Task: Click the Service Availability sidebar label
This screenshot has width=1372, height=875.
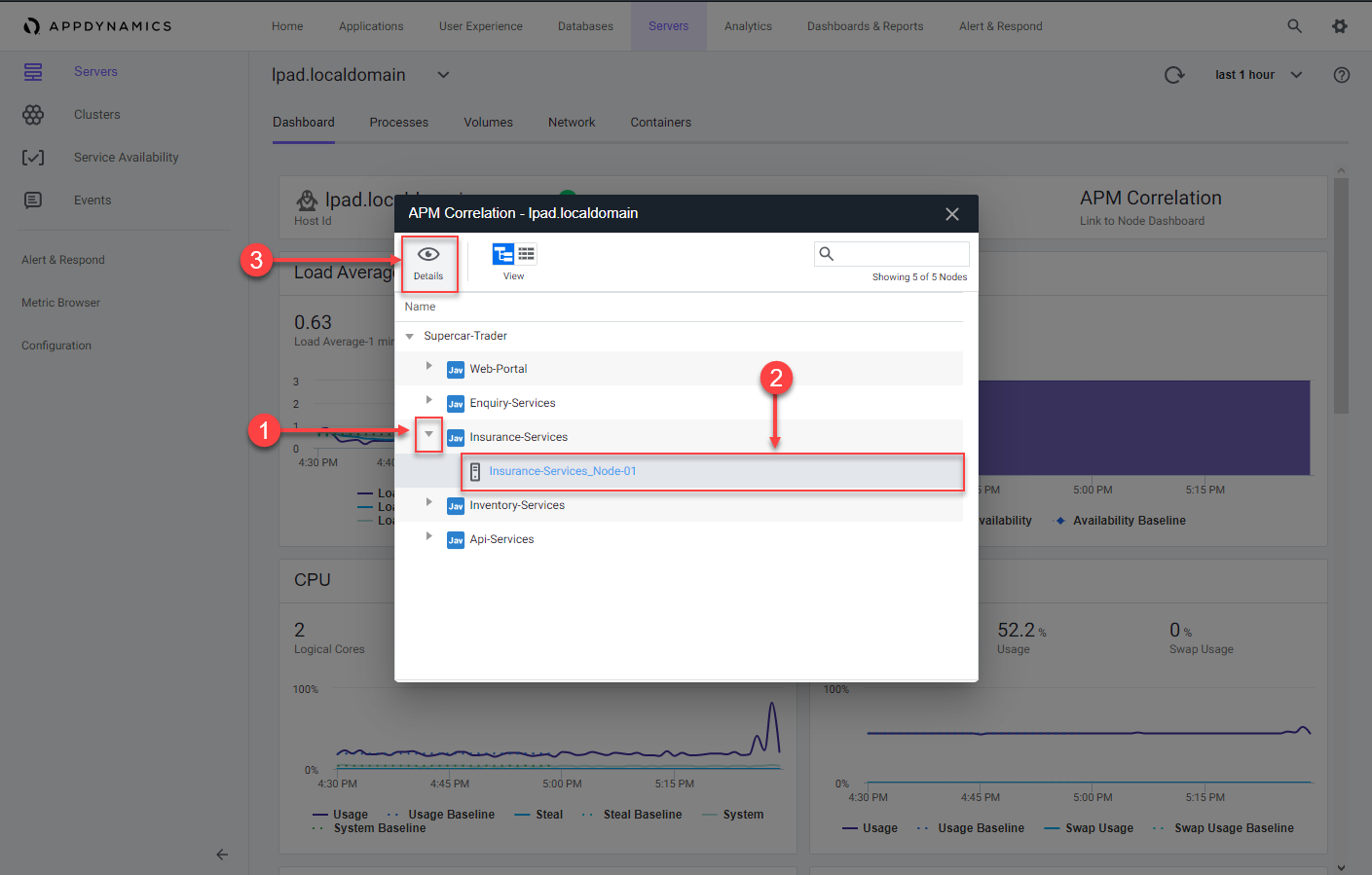Action: click(x=127, y=158)
